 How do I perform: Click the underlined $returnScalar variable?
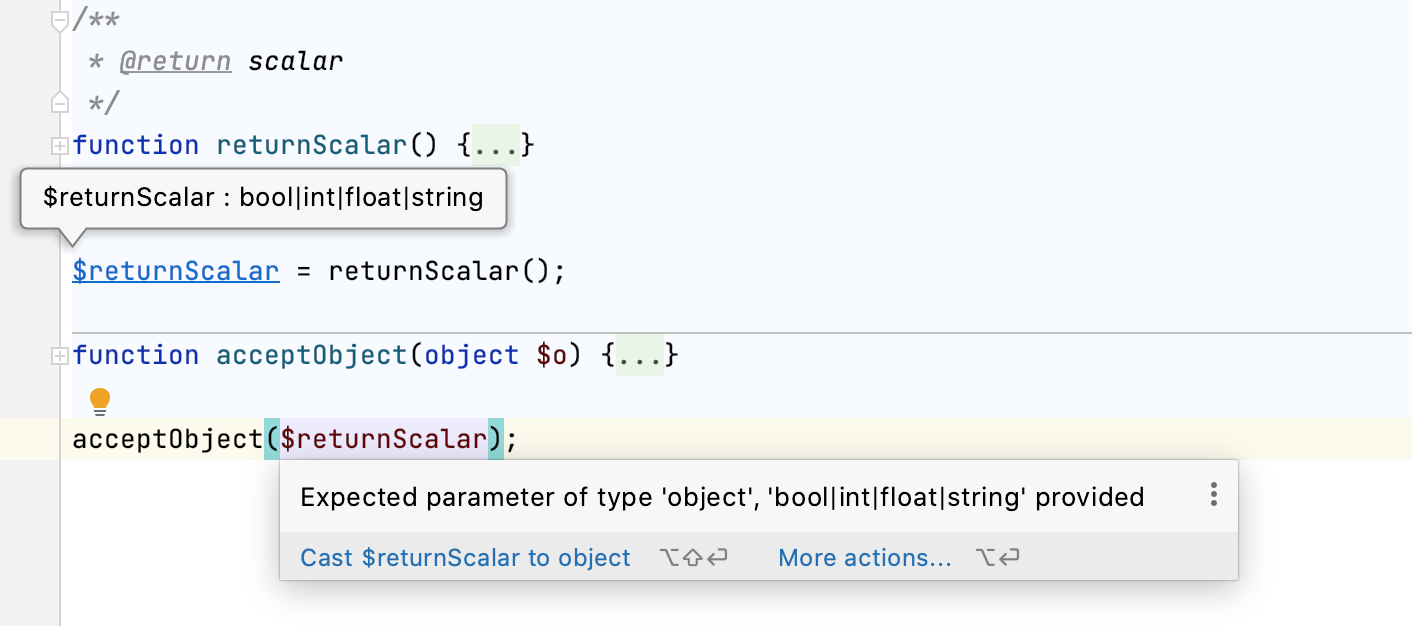176,271
